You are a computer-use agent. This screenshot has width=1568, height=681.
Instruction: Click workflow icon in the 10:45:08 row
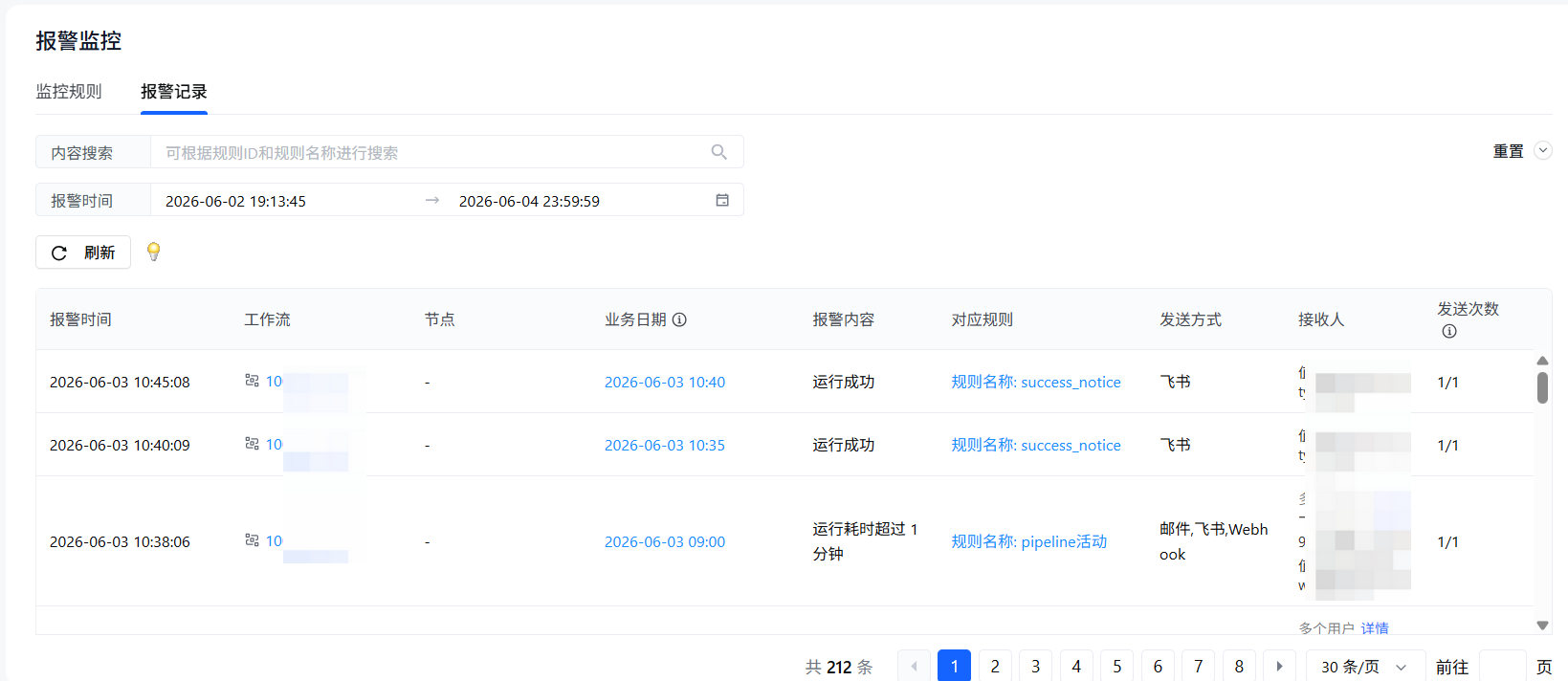point(252,381)
